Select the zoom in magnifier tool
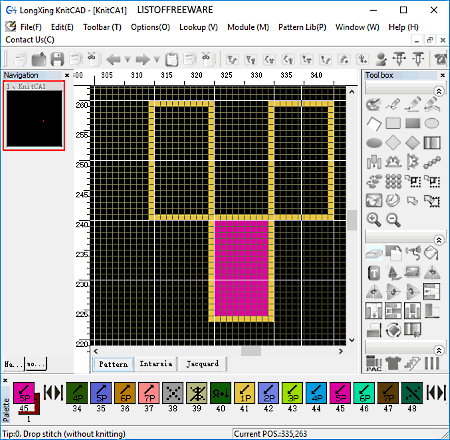 click(x=374, y=220)
